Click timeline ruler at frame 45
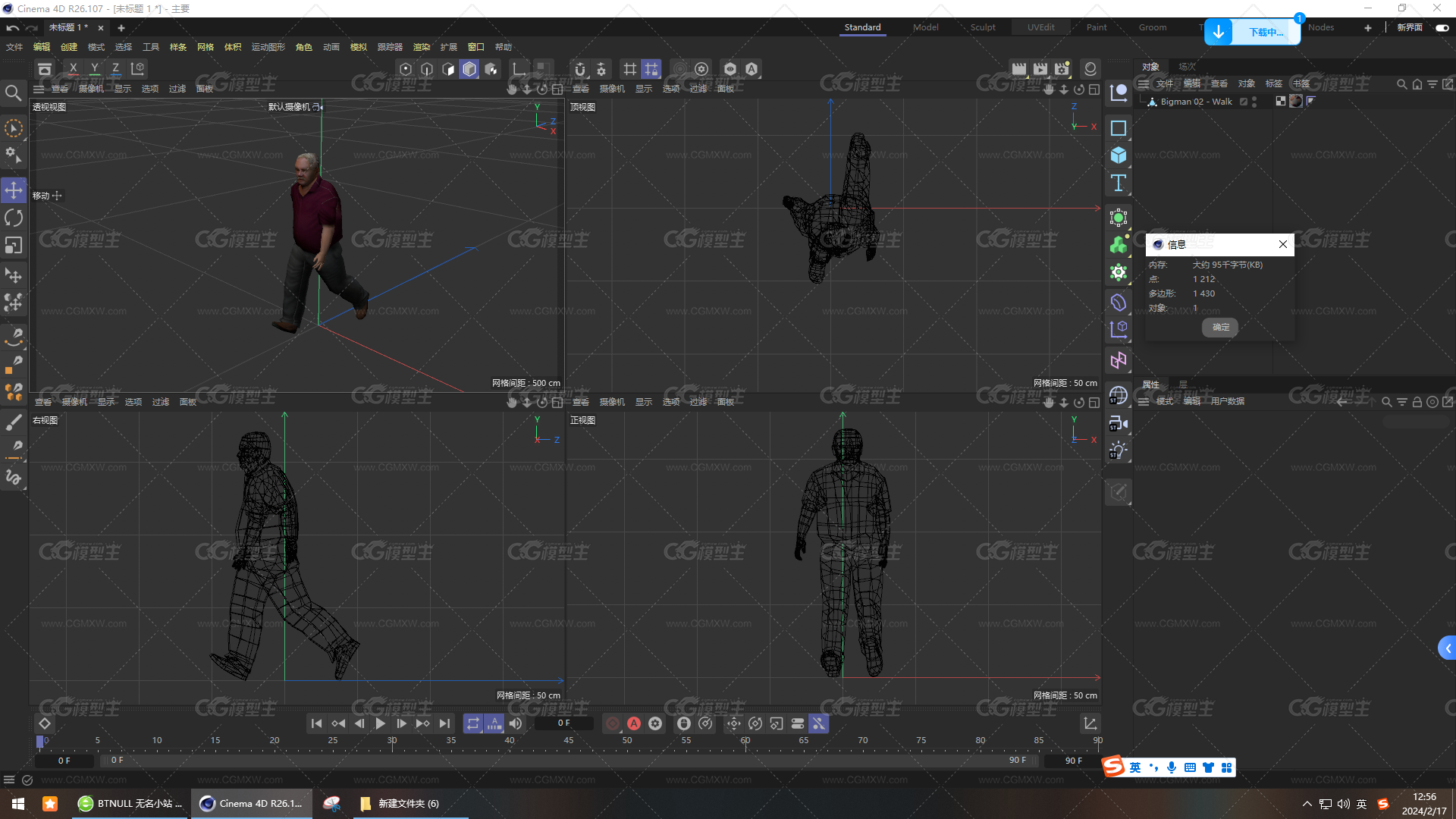The width and height of the screenshot is (1456, 819). click(569, 741)
